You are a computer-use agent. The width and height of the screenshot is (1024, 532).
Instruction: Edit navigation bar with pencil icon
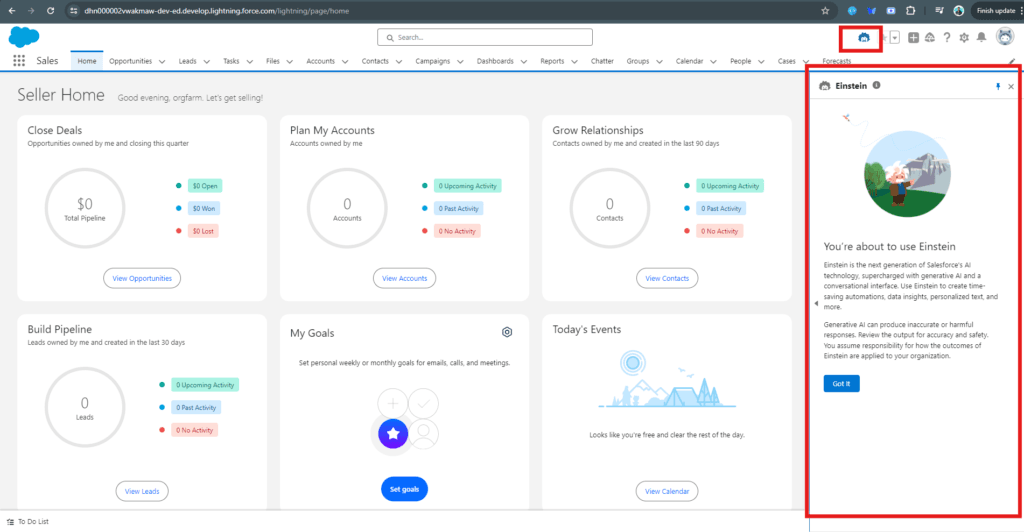point(1012,61)
